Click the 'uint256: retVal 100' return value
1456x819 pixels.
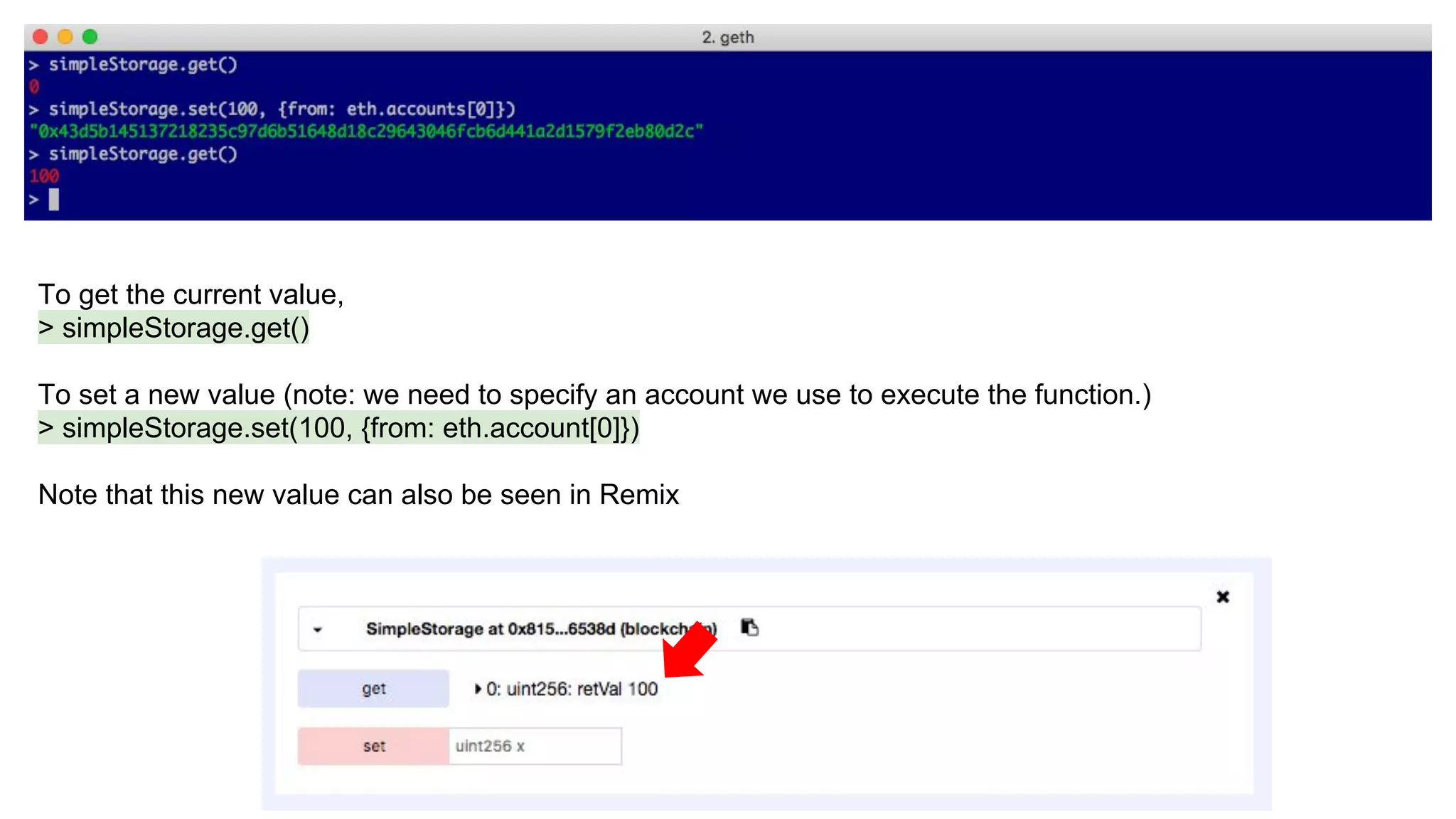pyautogui.click(x=582, y=689)
